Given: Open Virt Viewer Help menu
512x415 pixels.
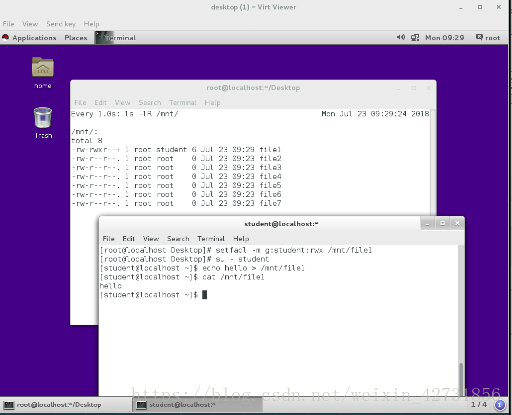Looking at the screenshot, I should (91, 24).
